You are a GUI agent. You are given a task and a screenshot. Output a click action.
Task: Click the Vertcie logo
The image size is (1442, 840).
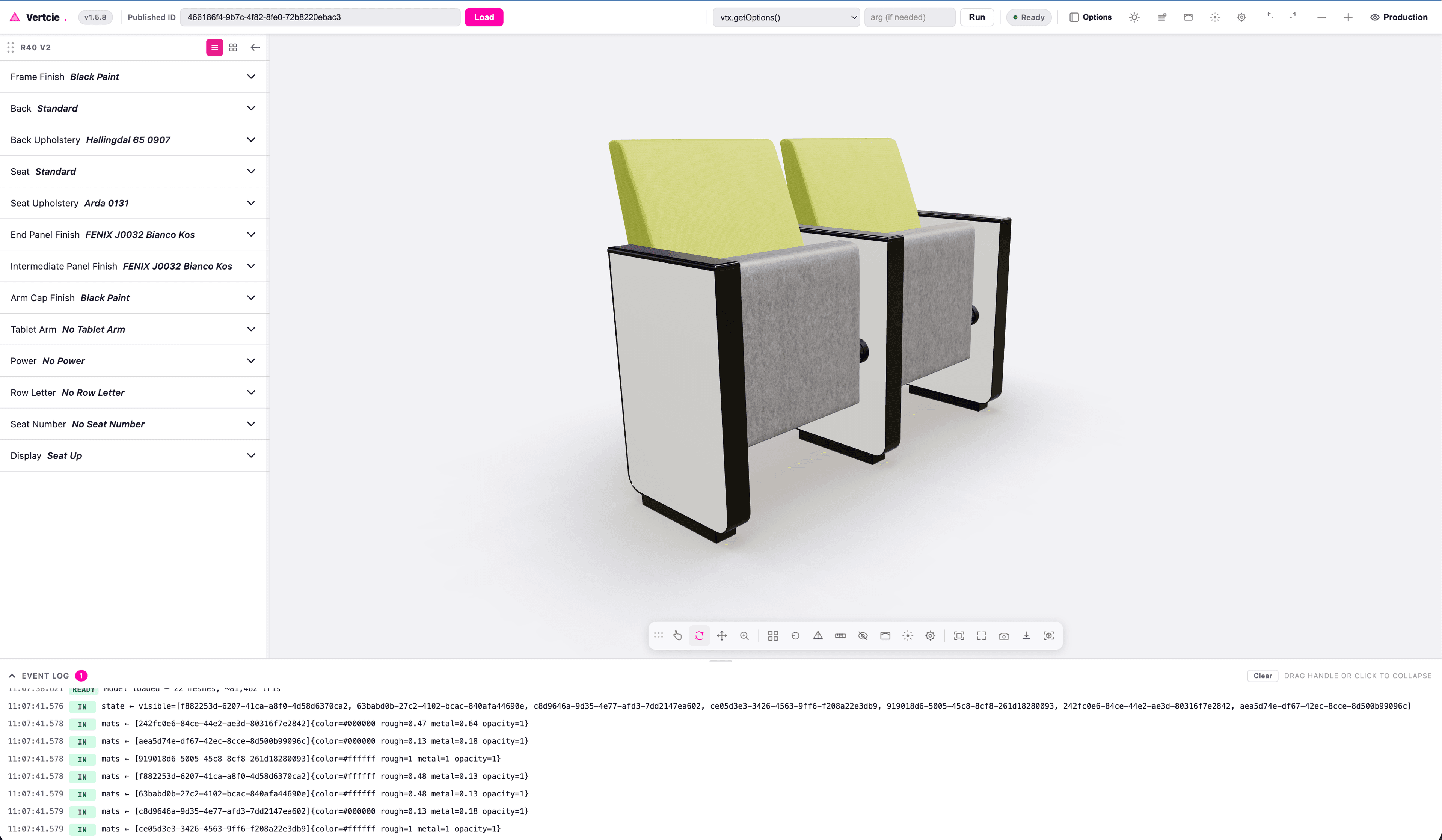click(x=38, y=17)
